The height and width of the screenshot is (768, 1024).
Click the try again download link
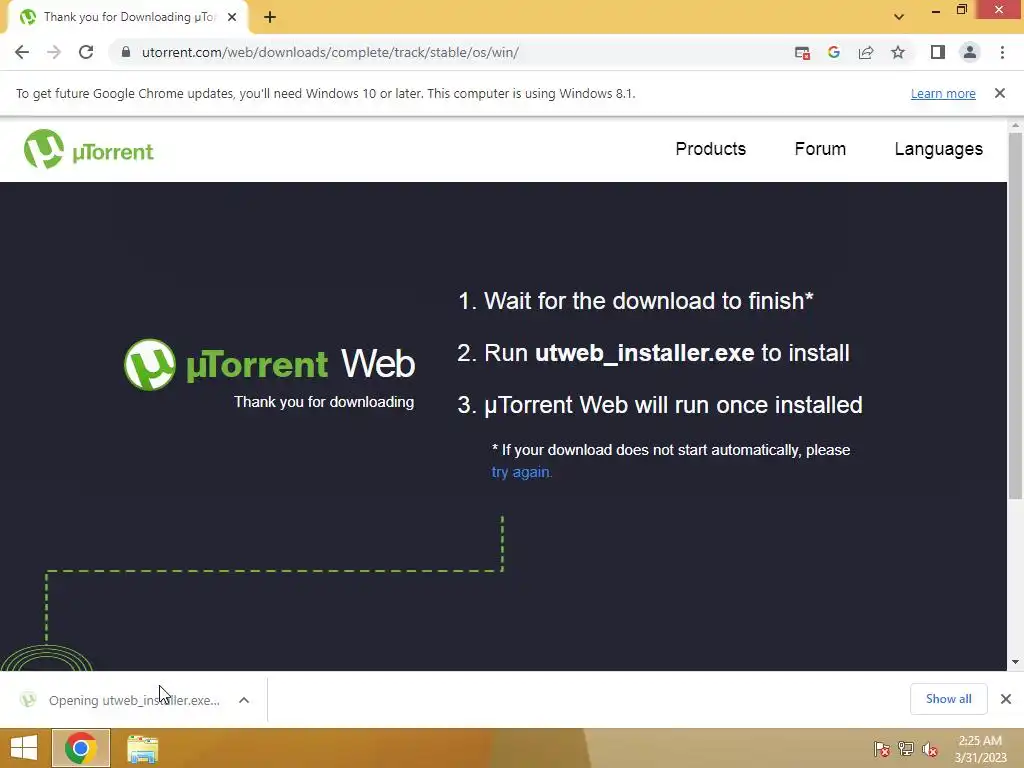[521, 472]
